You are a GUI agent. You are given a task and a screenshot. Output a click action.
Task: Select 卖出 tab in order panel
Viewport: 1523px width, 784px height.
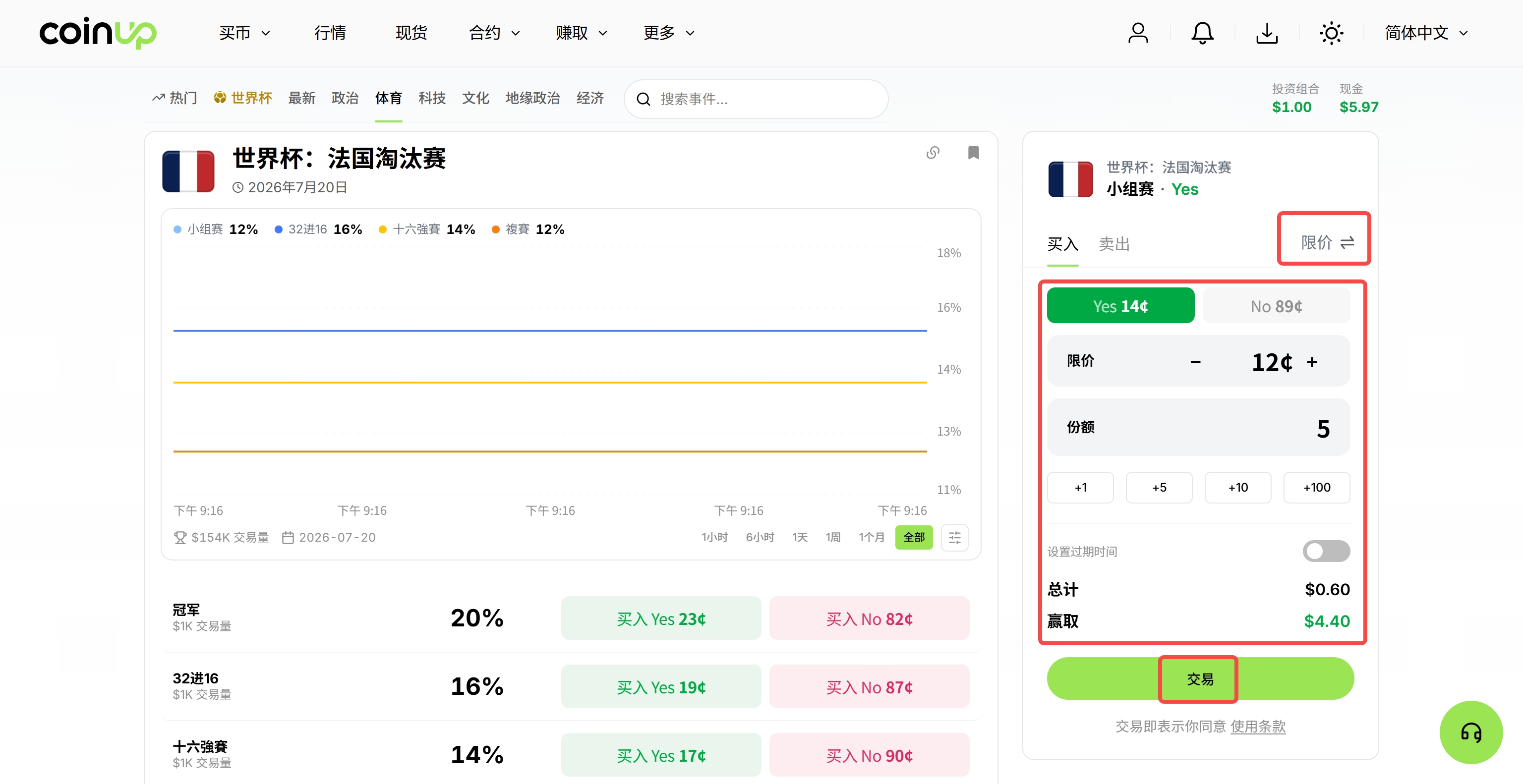point(1114,244)
